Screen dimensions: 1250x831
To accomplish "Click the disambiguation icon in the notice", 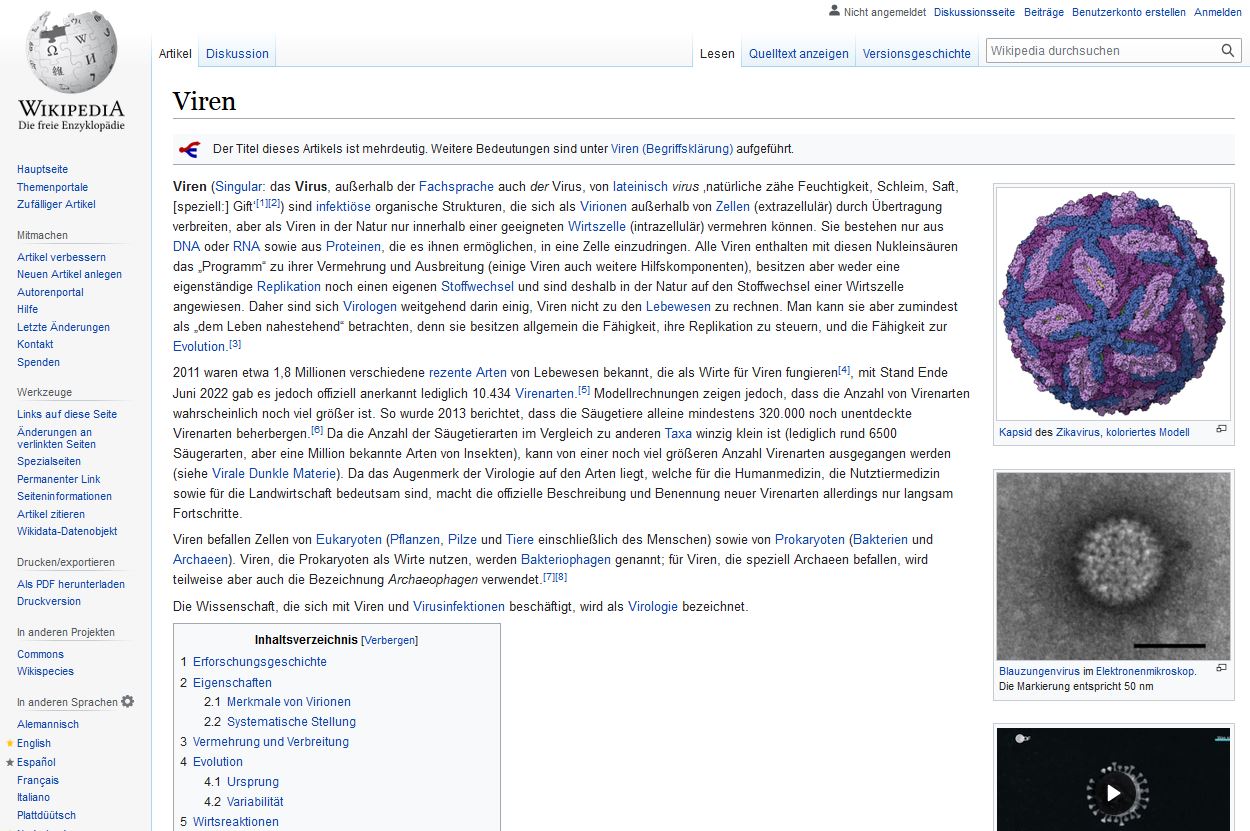I will tap(189, 149).
